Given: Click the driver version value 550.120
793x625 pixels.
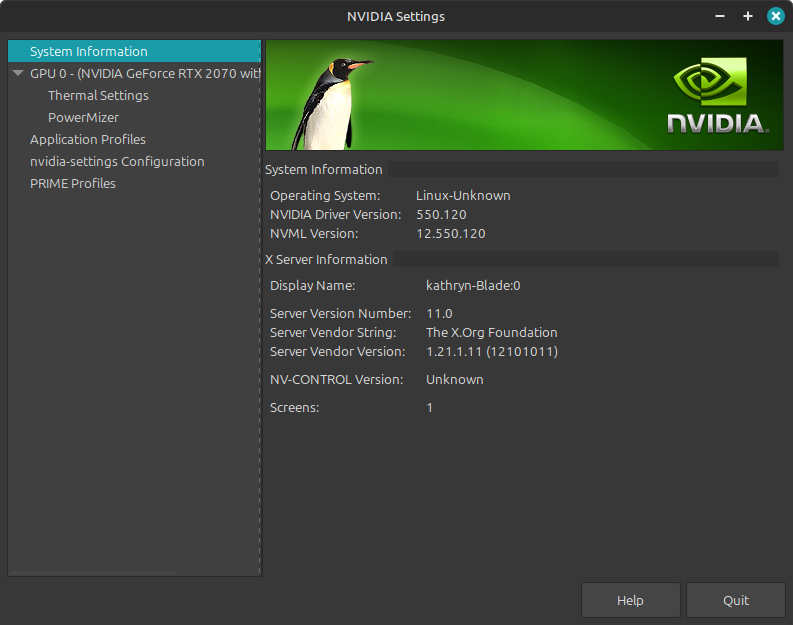Looking at the screenshot, I should (441, 214).
